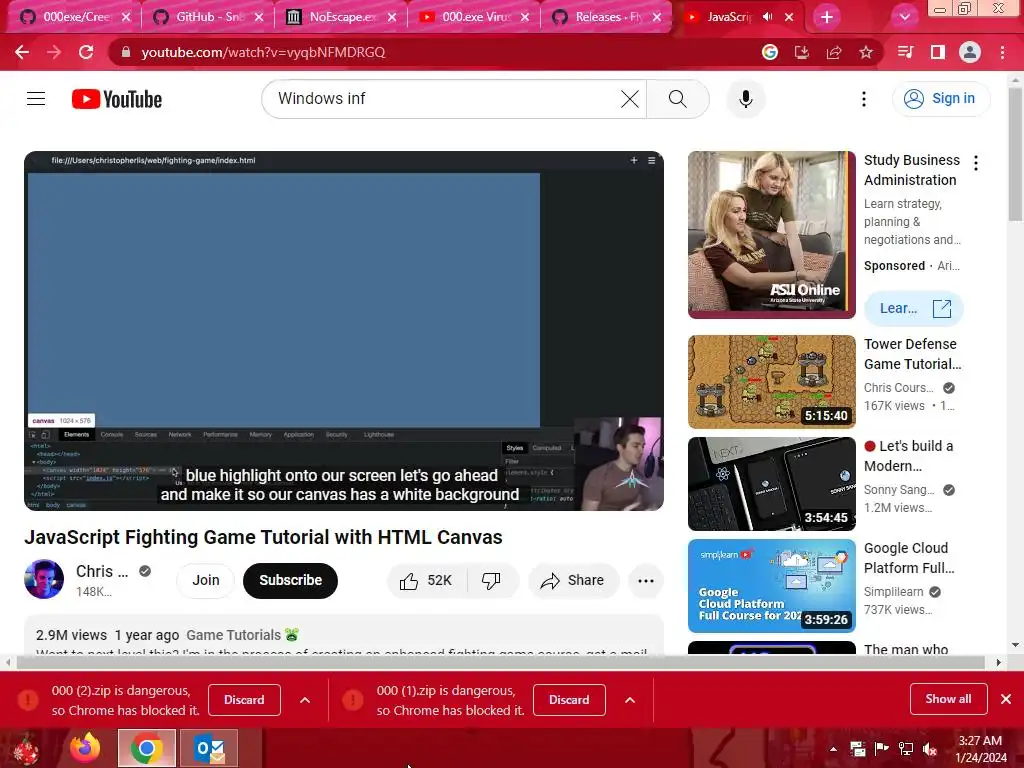The width and height of the screenshot is (1024, 768).
Task: Discard 000 (2).zip download
Action: (244, 700)
